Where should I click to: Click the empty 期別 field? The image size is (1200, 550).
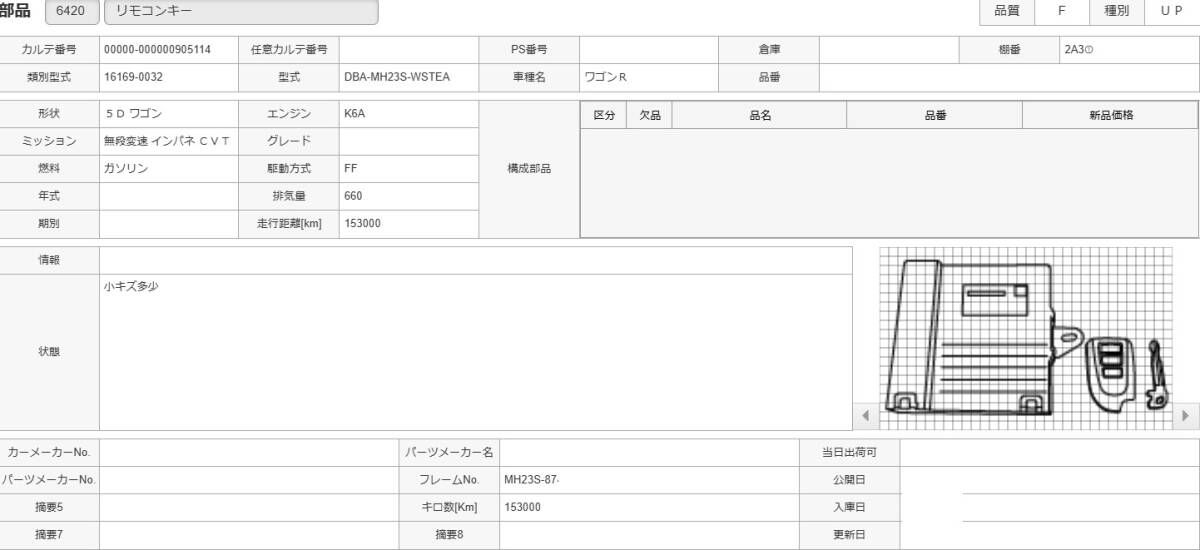point(169,224)
